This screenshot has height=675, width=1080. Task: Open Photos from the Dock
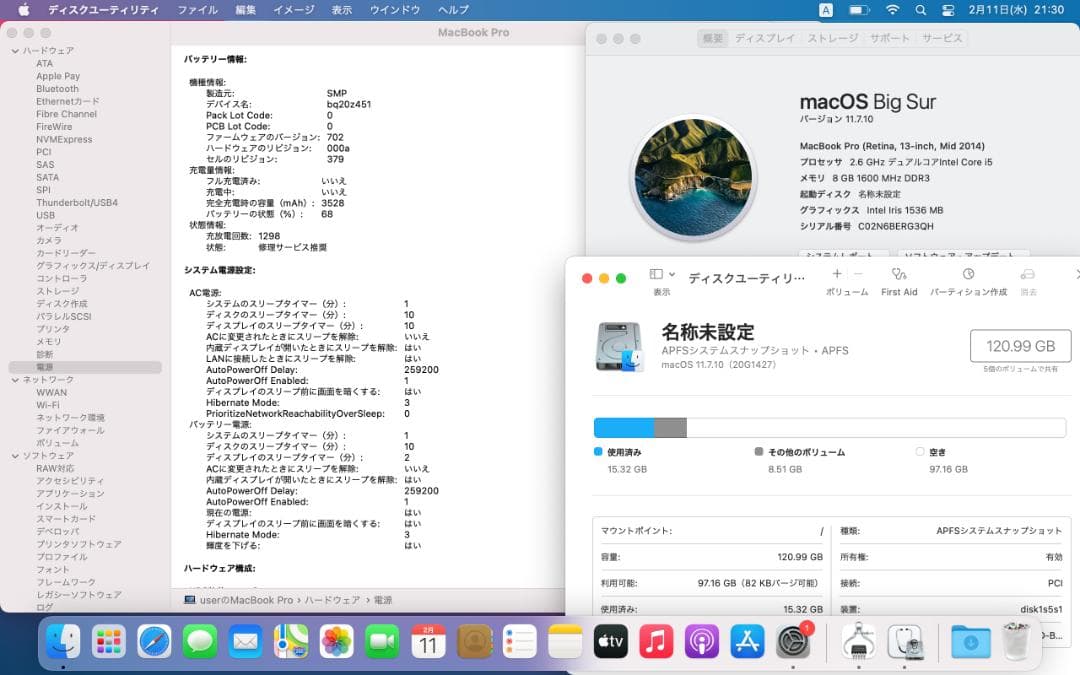(336, 641)
